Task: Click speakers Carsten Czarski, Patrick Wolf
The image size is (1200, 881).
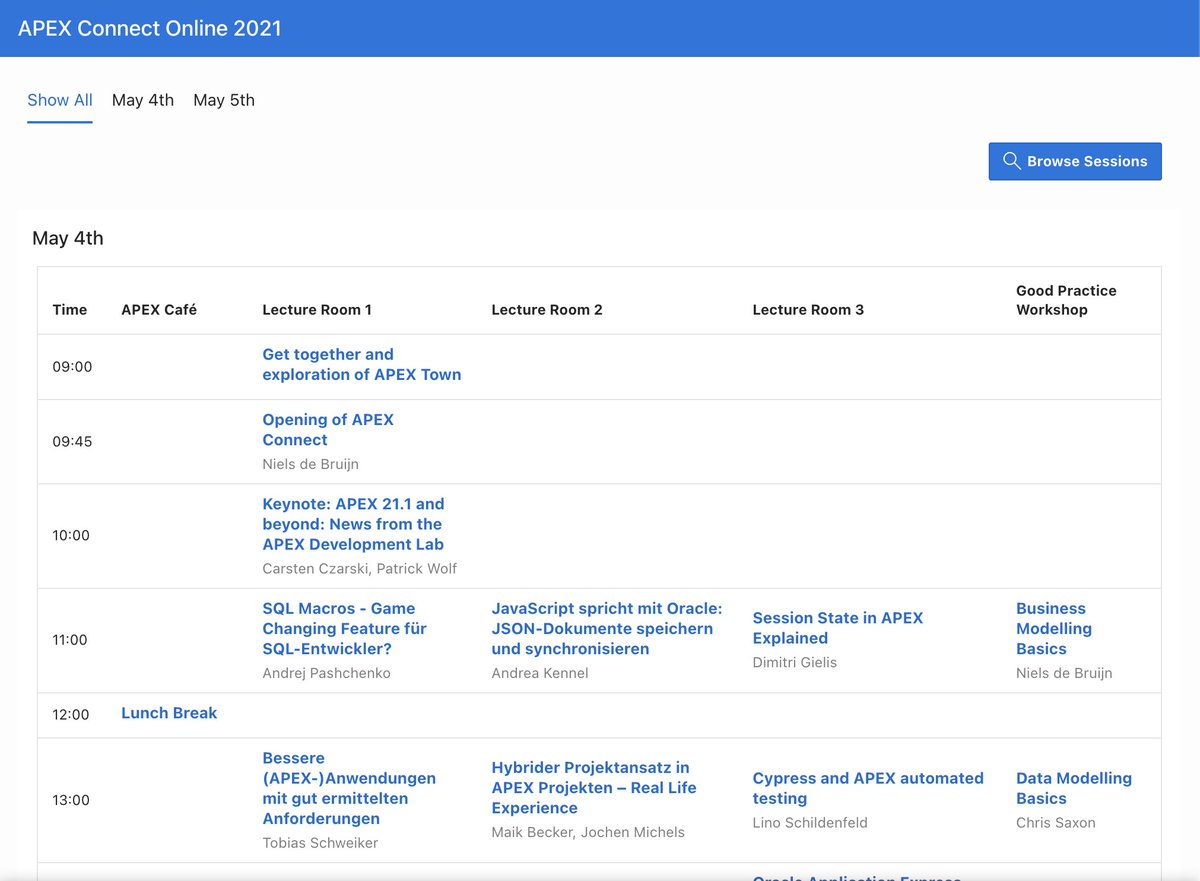Action: 360,569
